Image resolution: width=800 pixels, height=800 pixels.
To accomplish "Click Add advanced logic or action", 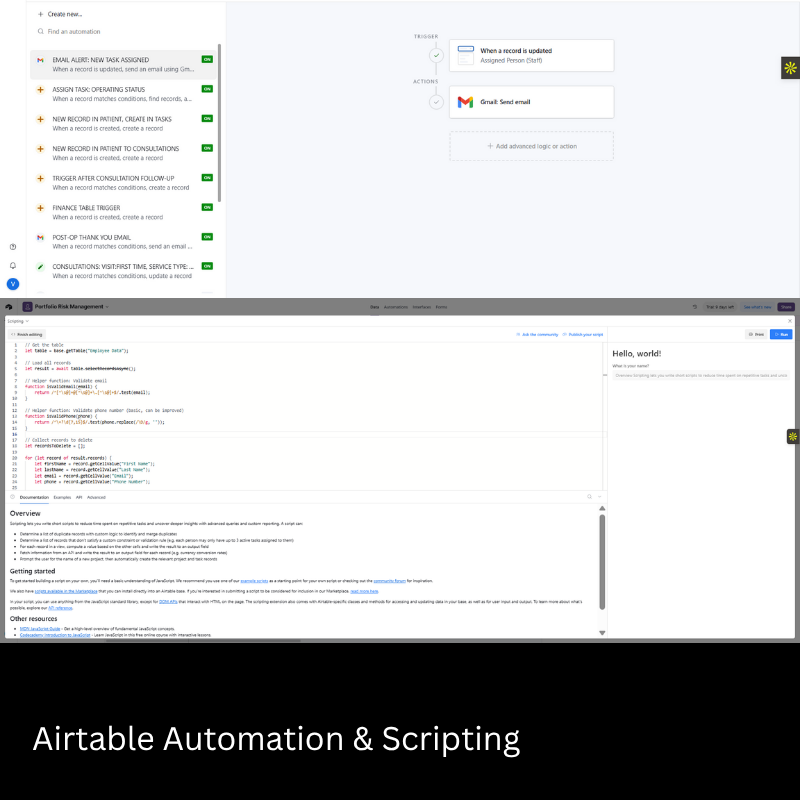I will [532, 146].
